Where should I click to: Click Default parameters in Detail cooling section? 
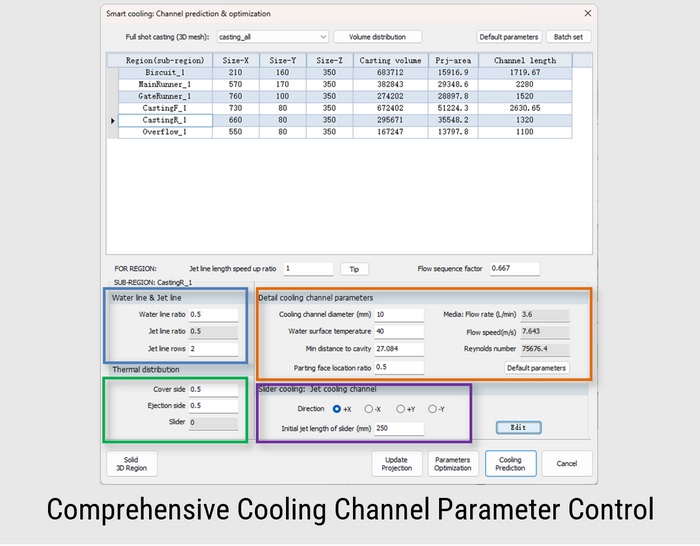click(536, 368)
